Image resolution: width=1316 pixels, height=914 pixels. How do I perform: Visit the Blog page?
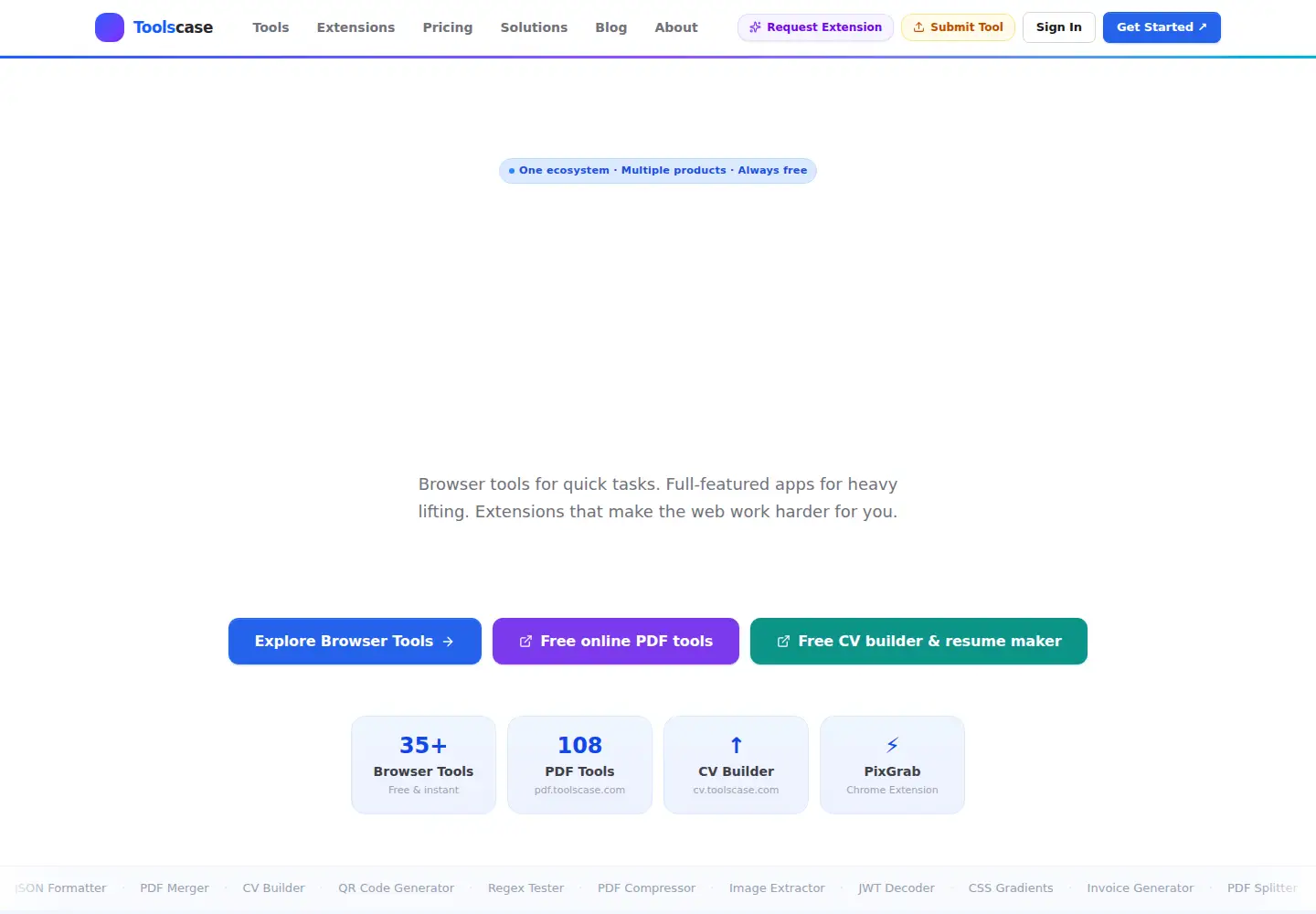pyautogui.click(x=611, y=27)
